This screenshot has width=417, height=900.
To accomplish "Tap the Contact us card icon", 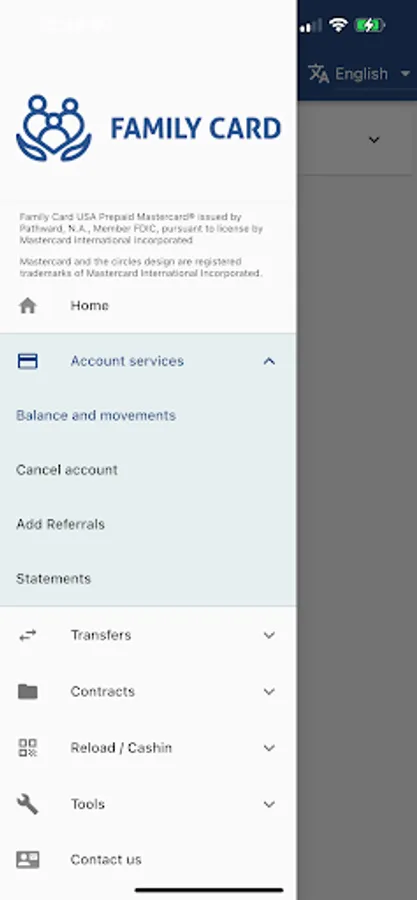I will point(28,859).
